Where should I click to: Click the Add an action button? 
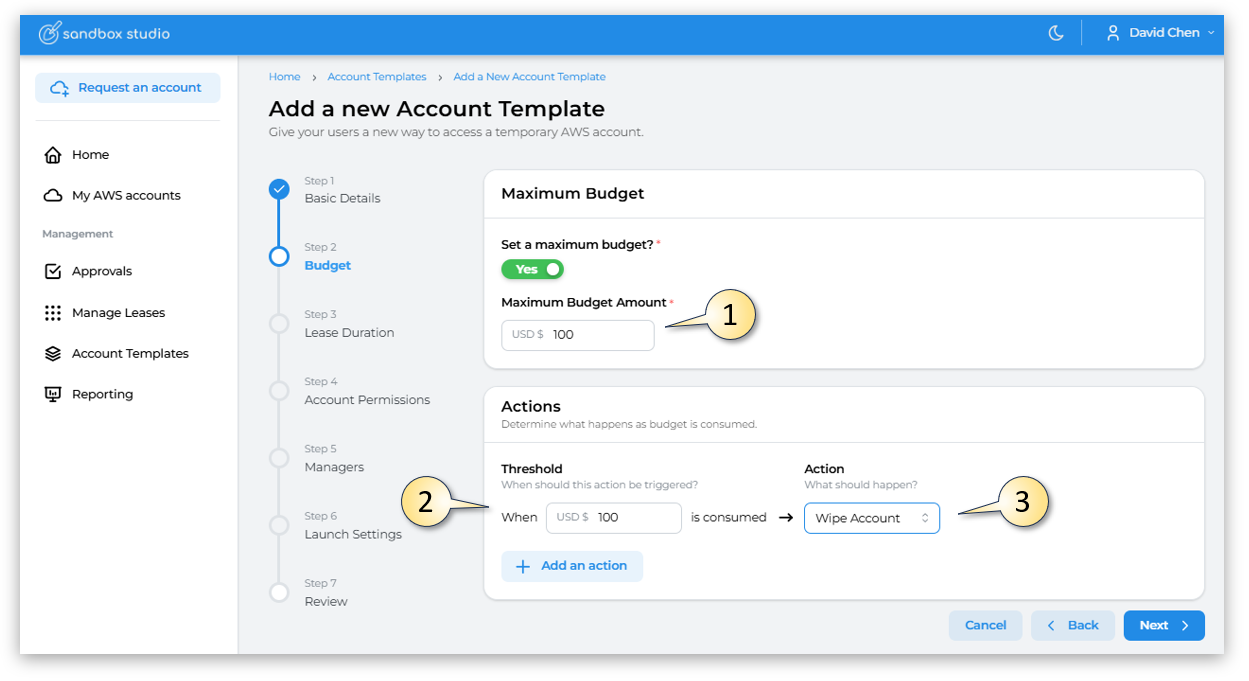click(572, 566)
